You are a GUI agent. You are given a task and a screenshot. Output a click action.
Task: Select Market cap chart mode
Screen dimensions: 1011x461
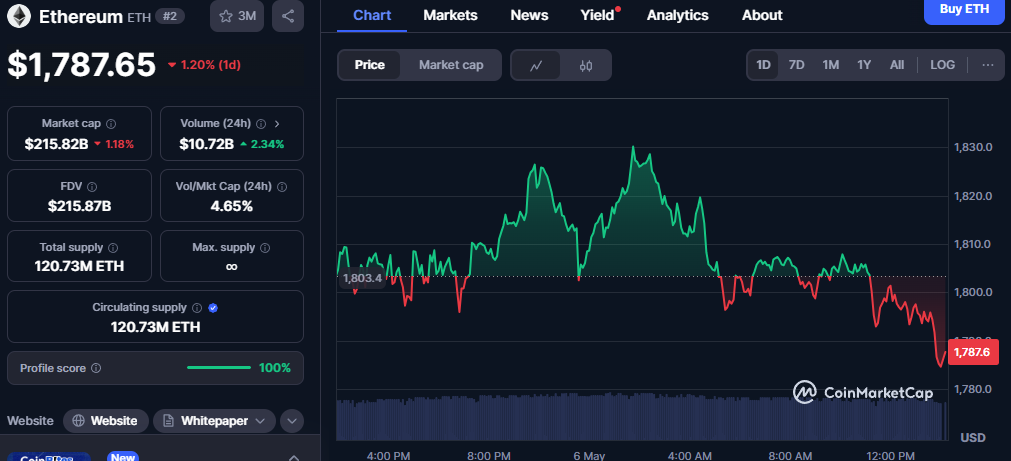pyautogui.click(x=451, y=65)
